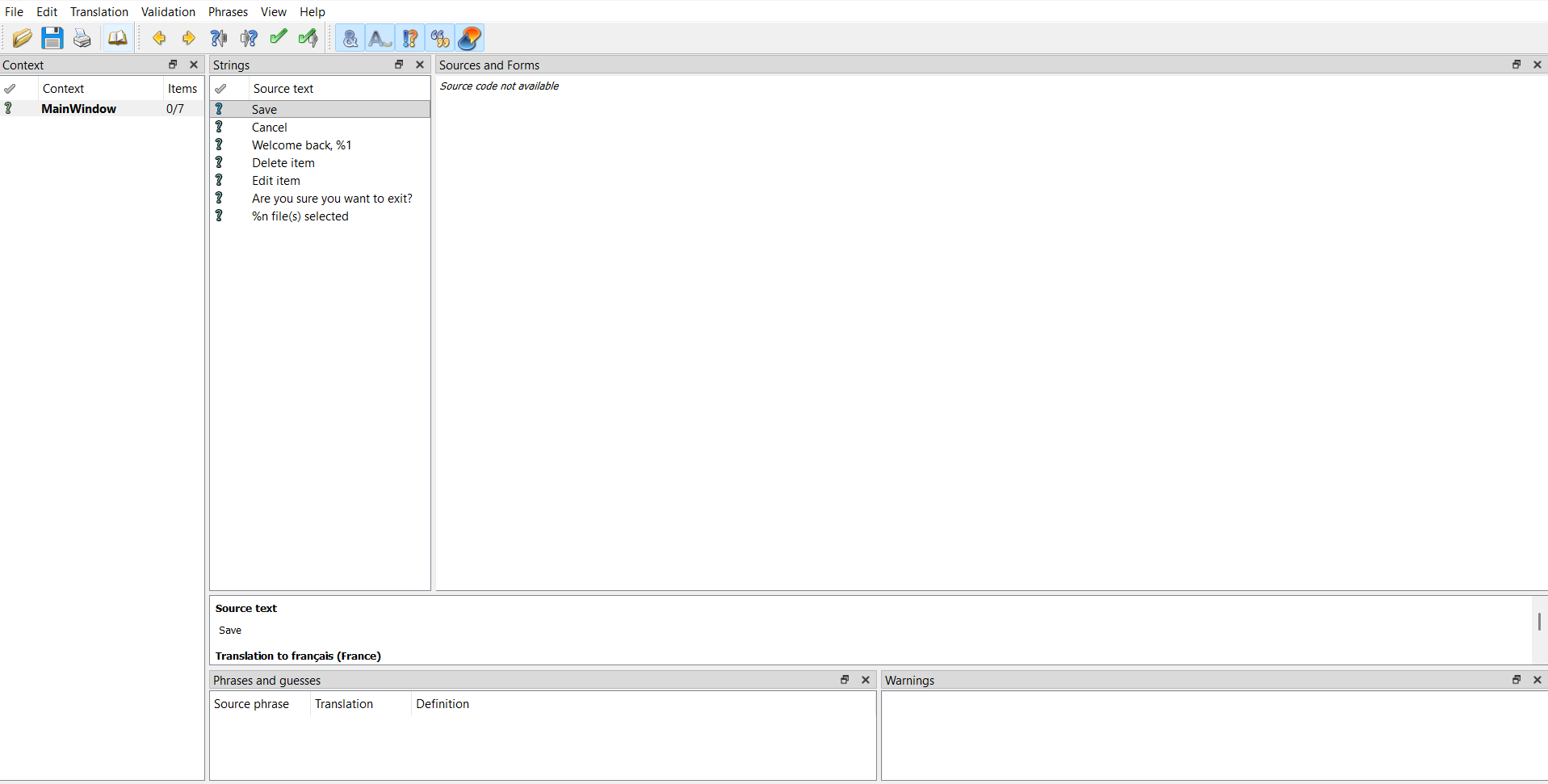The height and width of the screenshot is (784, 1548).
Task: Print the translation using the printer icon
Action: coord(82,38)
